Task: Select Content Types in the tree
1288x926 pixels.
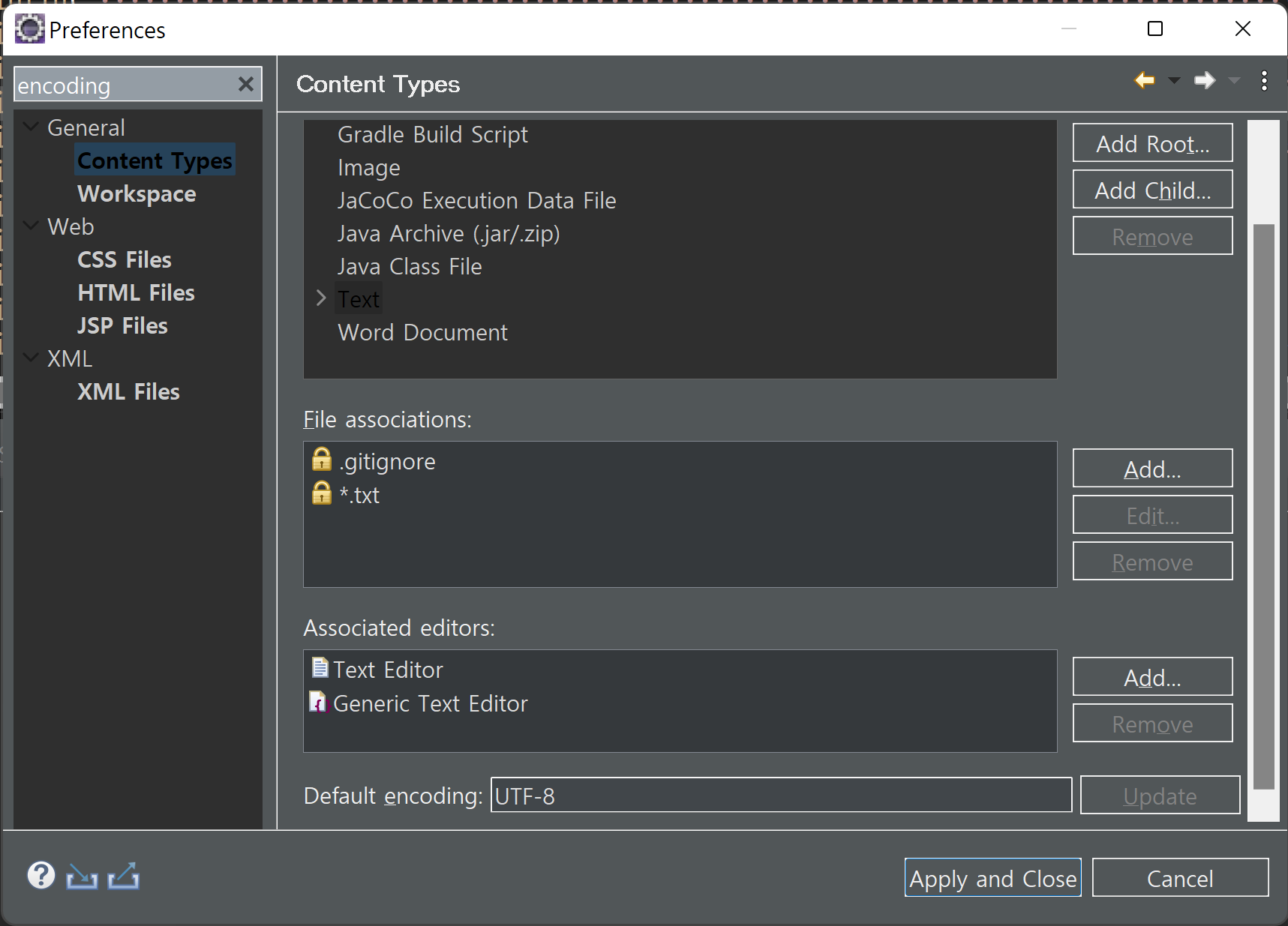Action: click(x=155, y=160)
